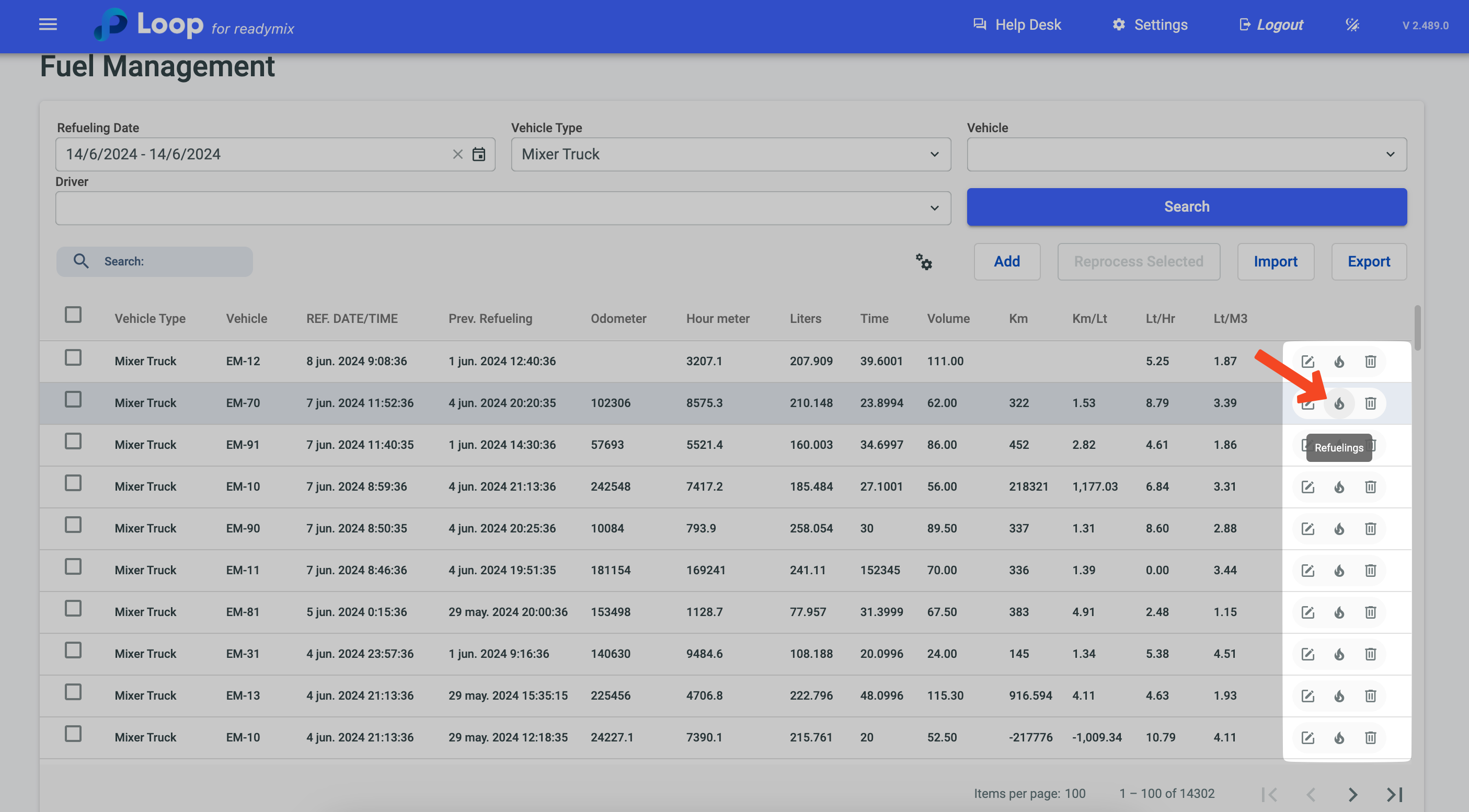Edit the EM-12 refueling record
The height and width of the screenshot is (812, 1469).
[x=1307, y=361]
